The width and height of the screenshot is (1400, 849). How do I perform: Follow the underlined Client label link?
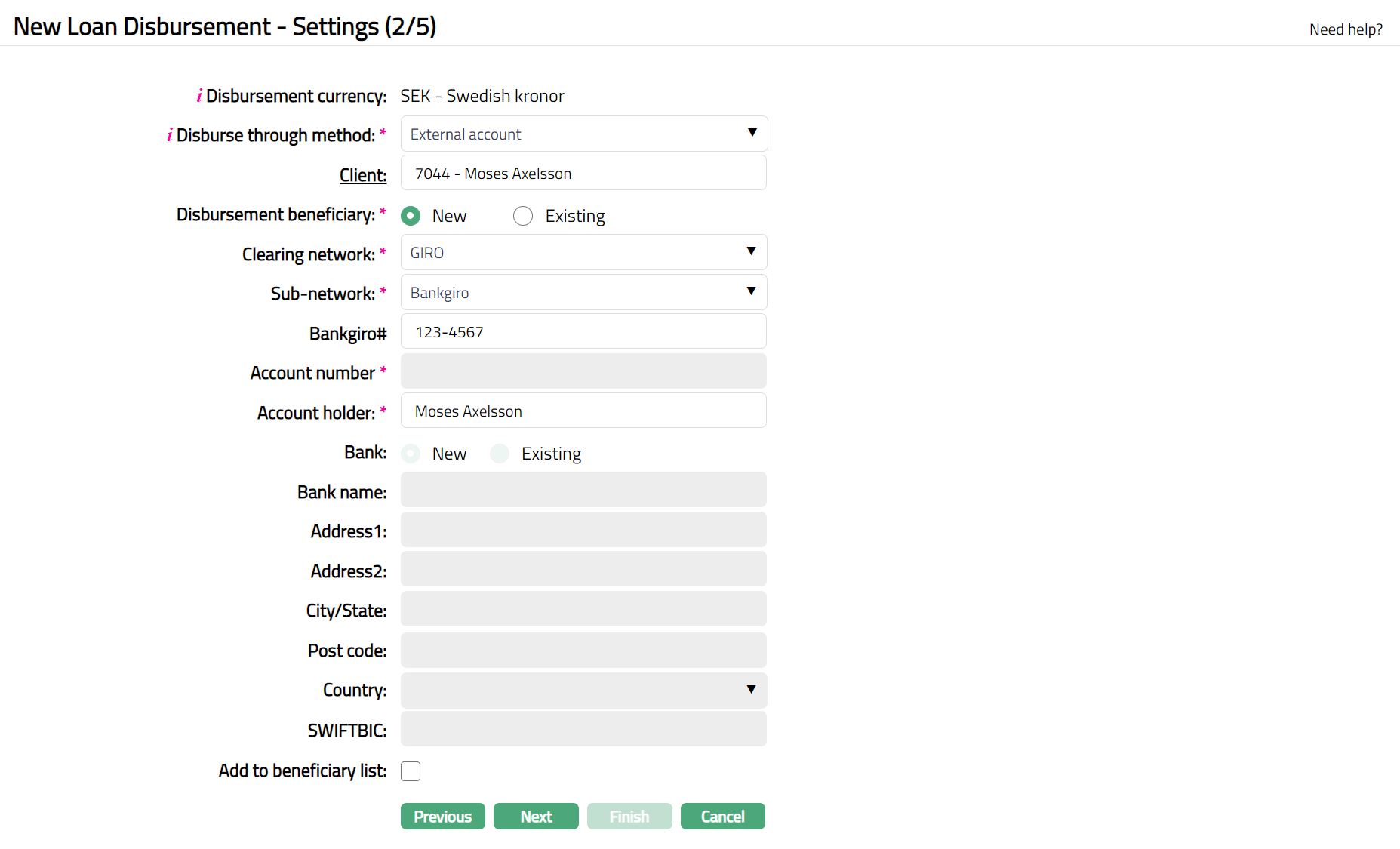[x=362, y=175]
